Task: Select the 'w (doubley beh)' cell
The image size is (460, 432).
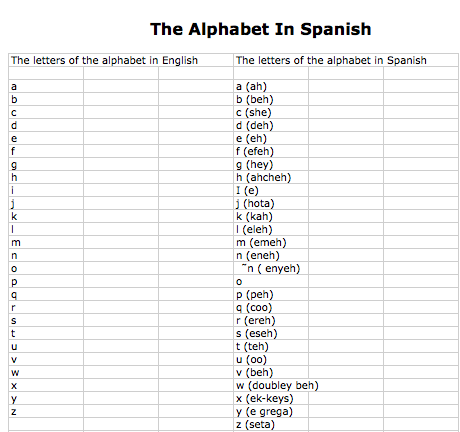Action: coord(271,385)
